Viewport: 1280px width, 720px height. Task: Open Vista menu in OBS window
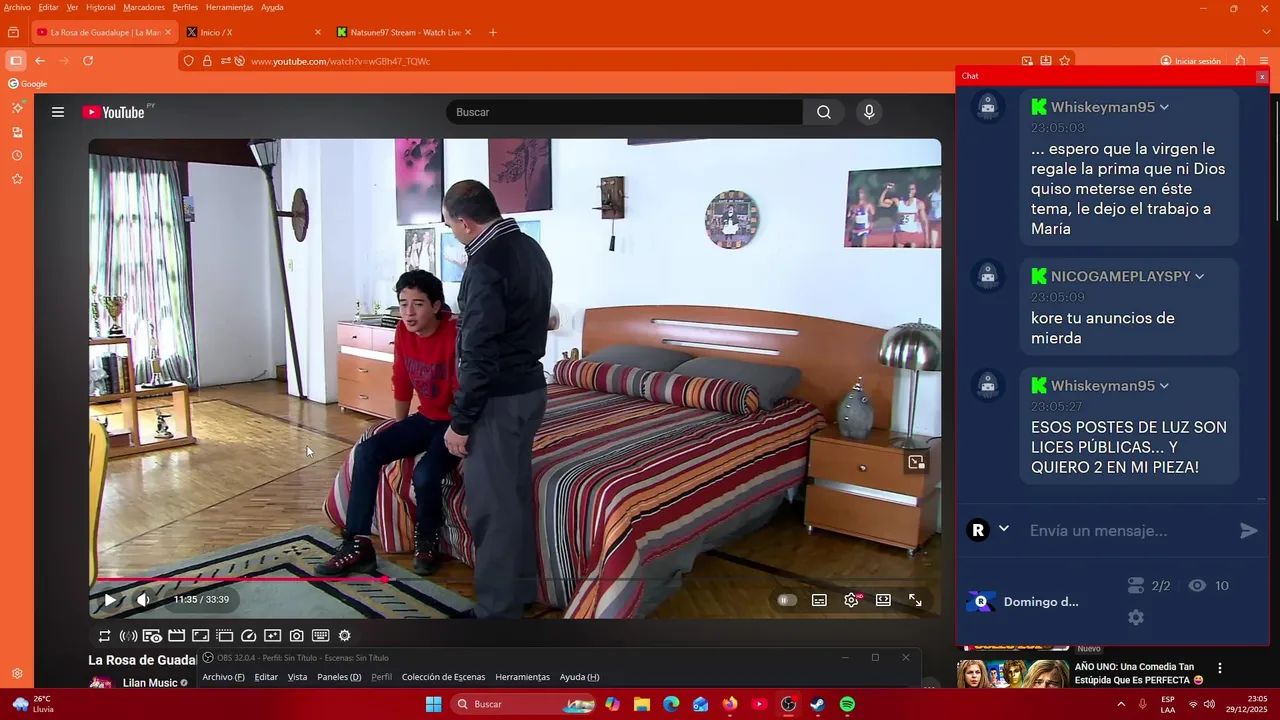pyautogui.click(x=297, y=677)
